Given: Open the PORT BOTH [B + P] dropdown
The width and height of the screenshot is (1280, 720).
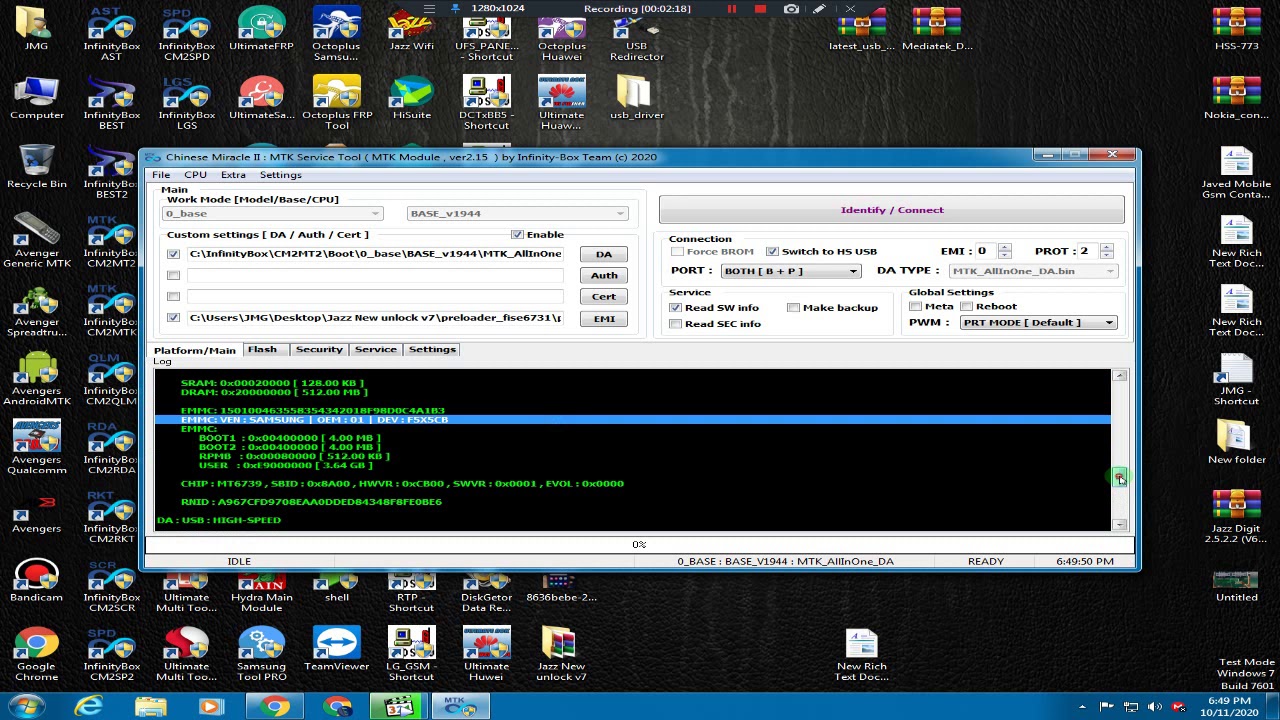Looking at the screenshot, I should pos(790,271).
